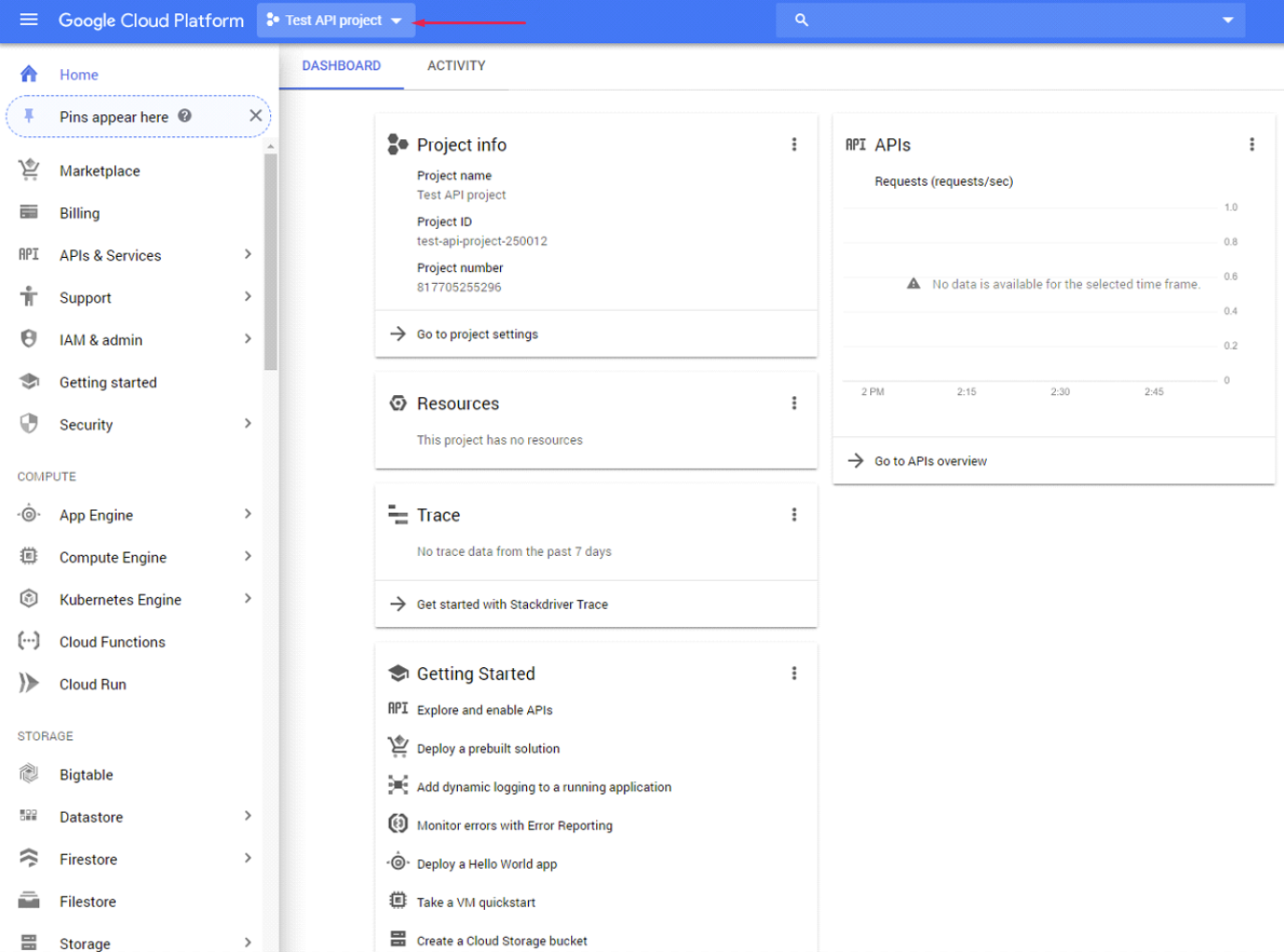1284x952 pixels.
Task: Expand the APIs & Services submenu
Action: (x=248, y=254)
